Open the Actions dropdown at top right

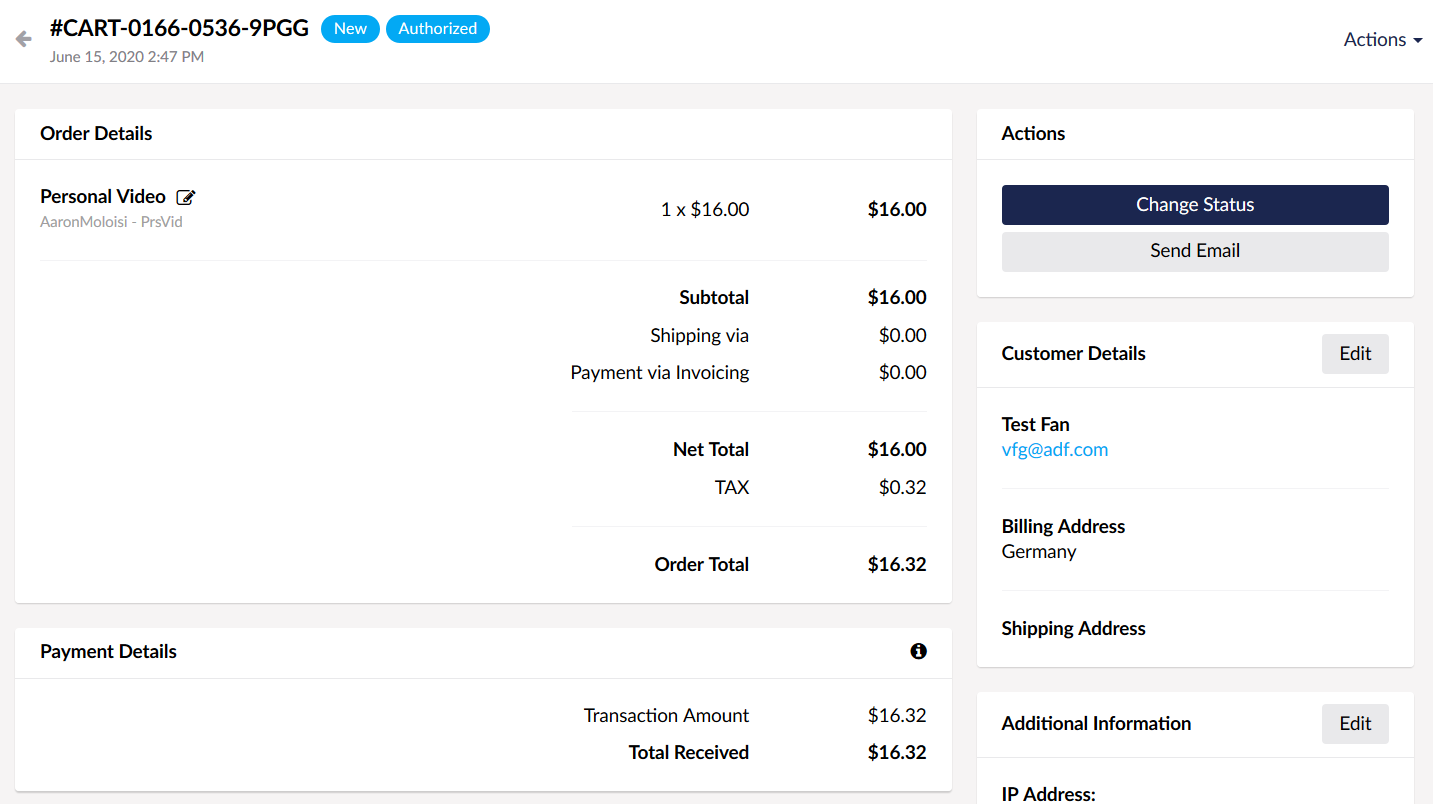(1382, 40)
